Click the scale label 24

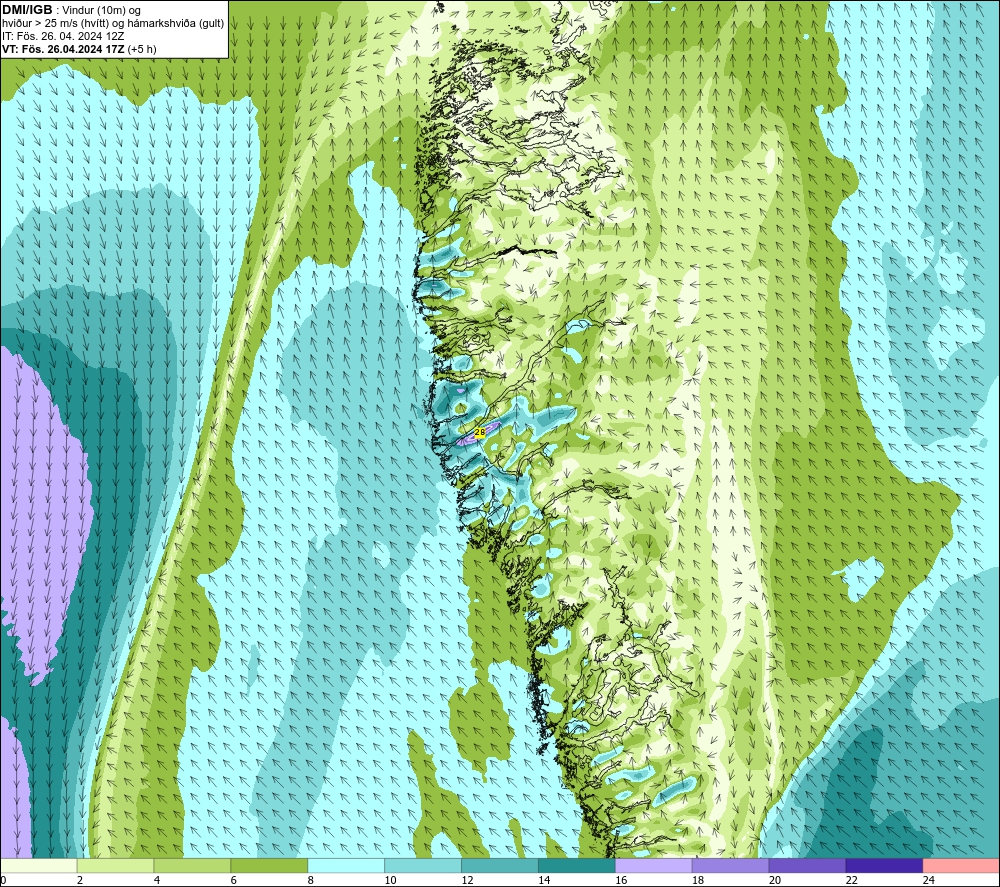coord(929,880)
